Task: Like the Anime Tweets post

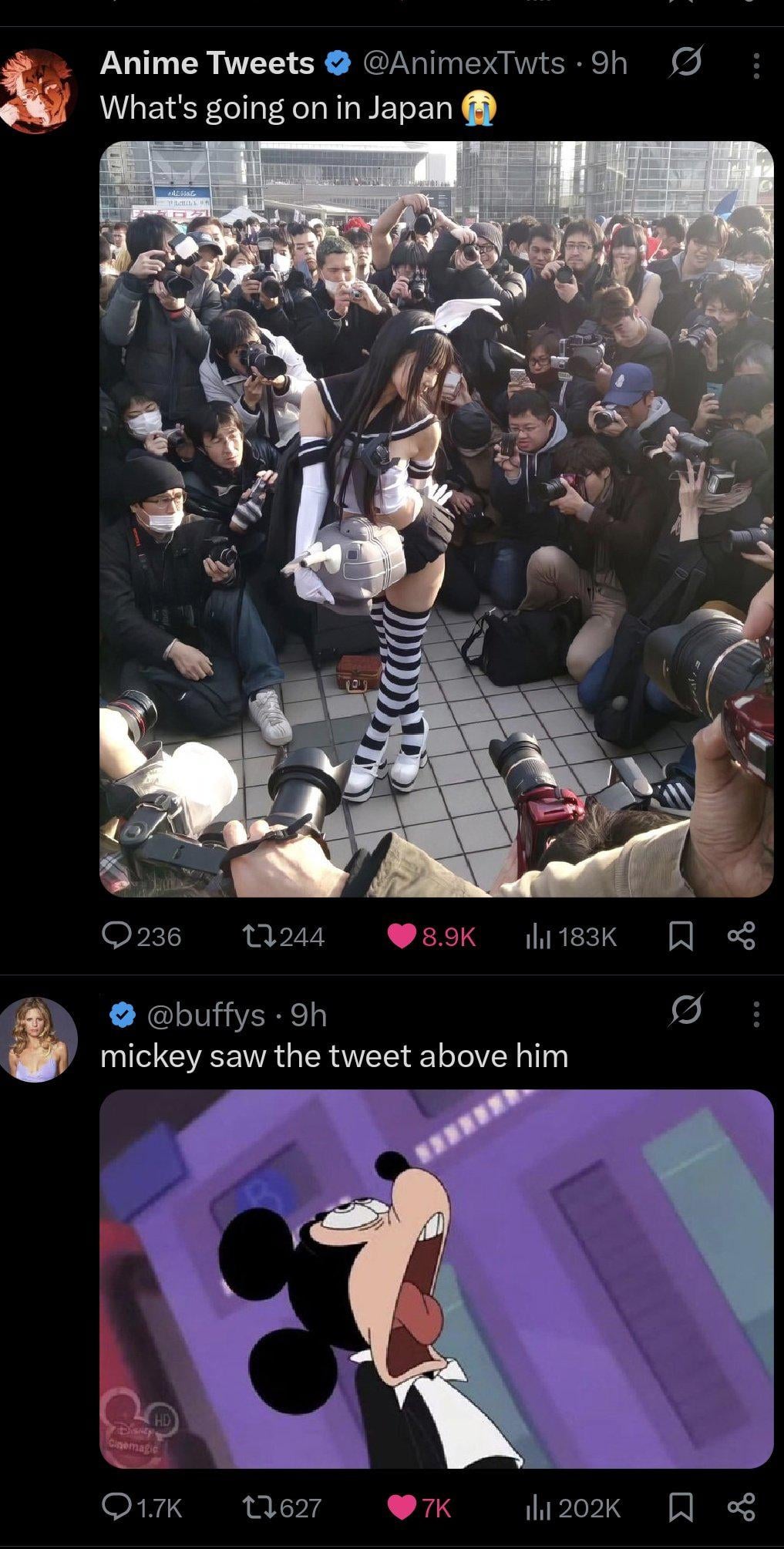Action: coord(432,936)
